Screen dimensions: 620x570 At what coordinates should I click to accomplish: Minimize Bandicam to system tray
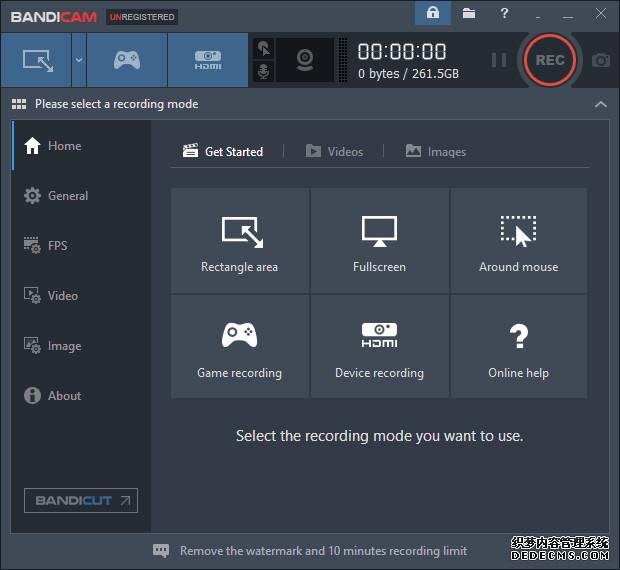pyautogui.click(x=538, y=15)
